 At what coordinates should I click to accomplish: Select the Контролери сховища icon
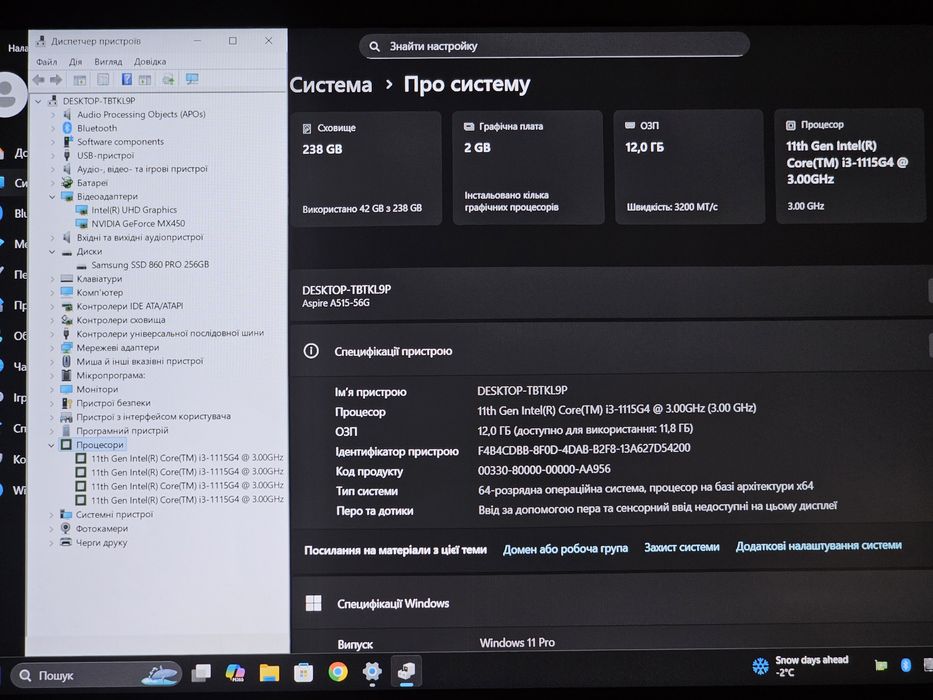(x=67, y=320)
